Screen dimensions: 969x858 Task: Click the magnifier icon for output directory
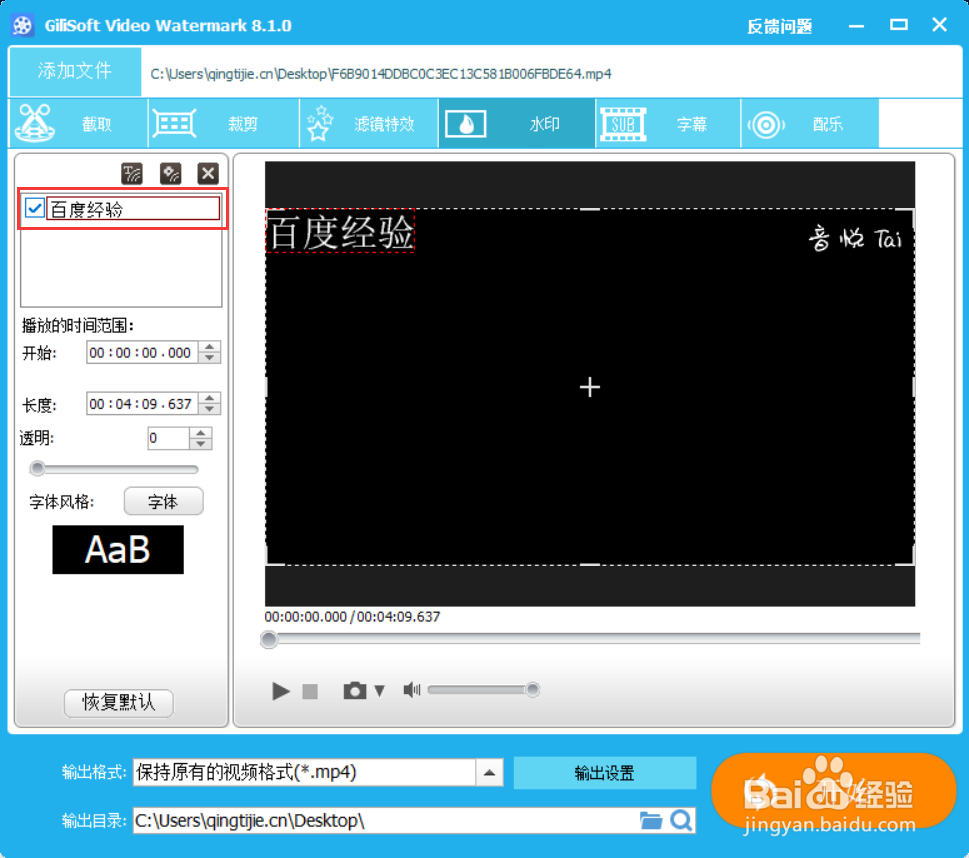pyautogui.click(x=681, y=821)
